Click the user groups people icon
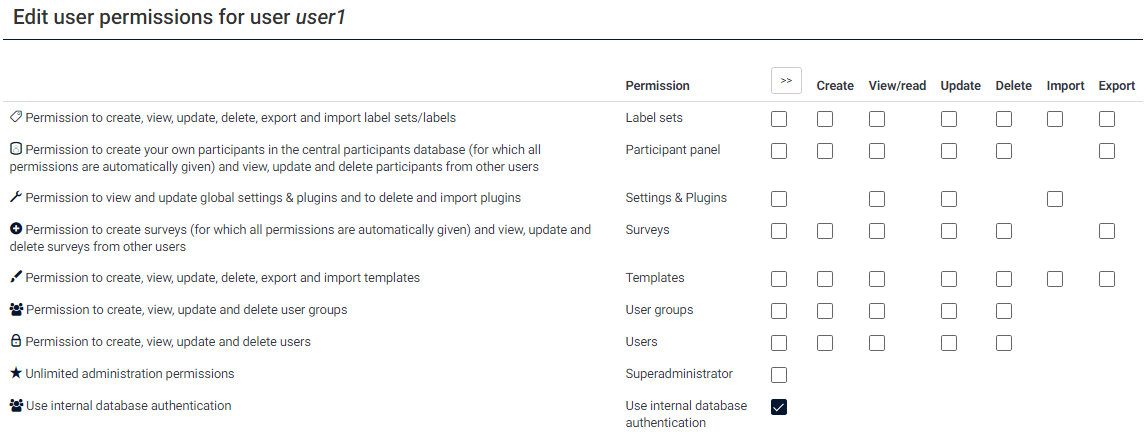The image size is (1146, 442). point(16,310)
